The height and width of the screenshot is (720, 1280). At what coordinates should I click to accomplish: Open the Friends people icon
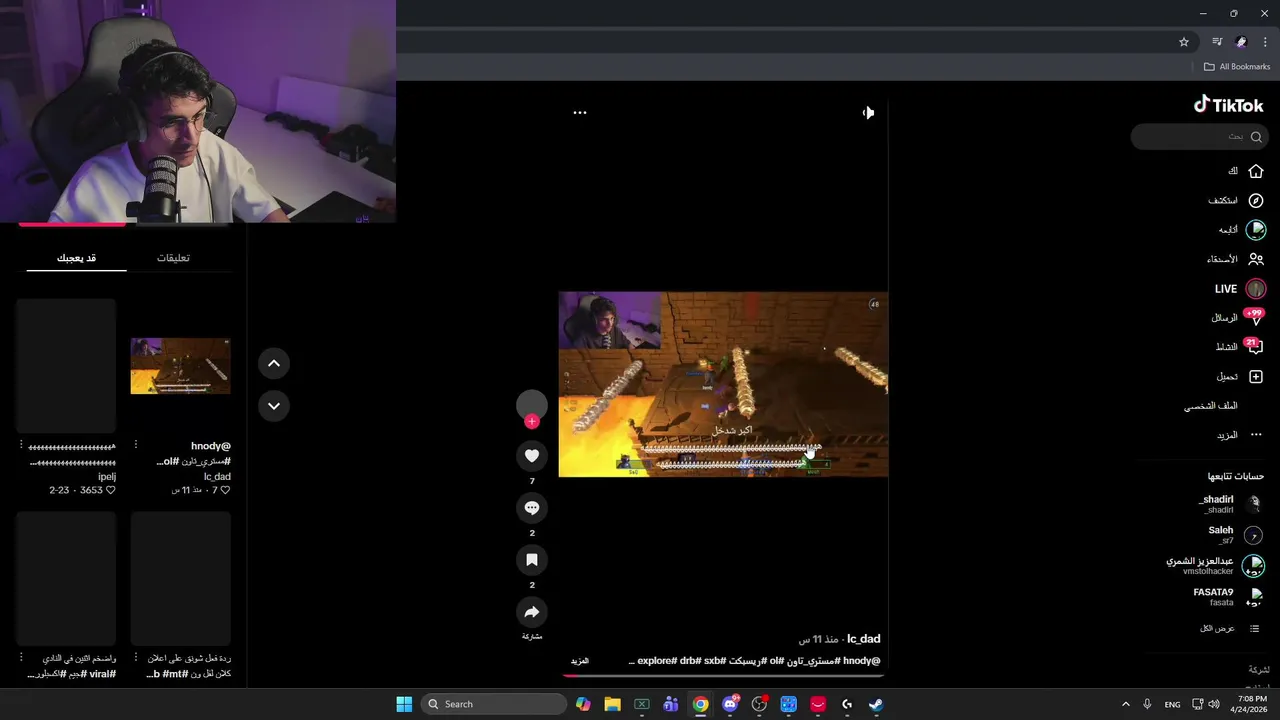click(x=1256, y=259)
